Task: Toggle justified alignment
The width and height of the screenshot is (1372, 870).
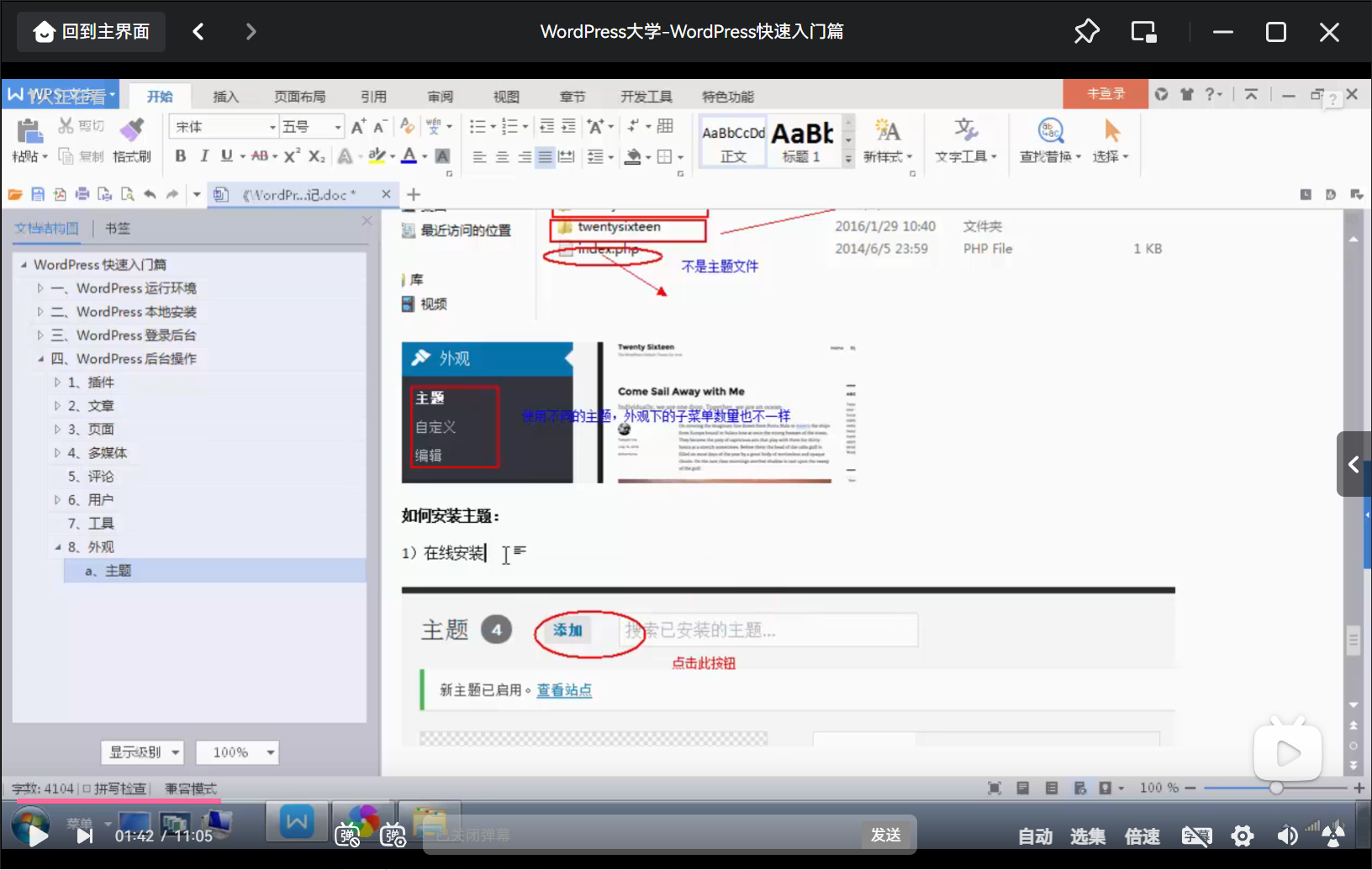Action: coord(546,157)
